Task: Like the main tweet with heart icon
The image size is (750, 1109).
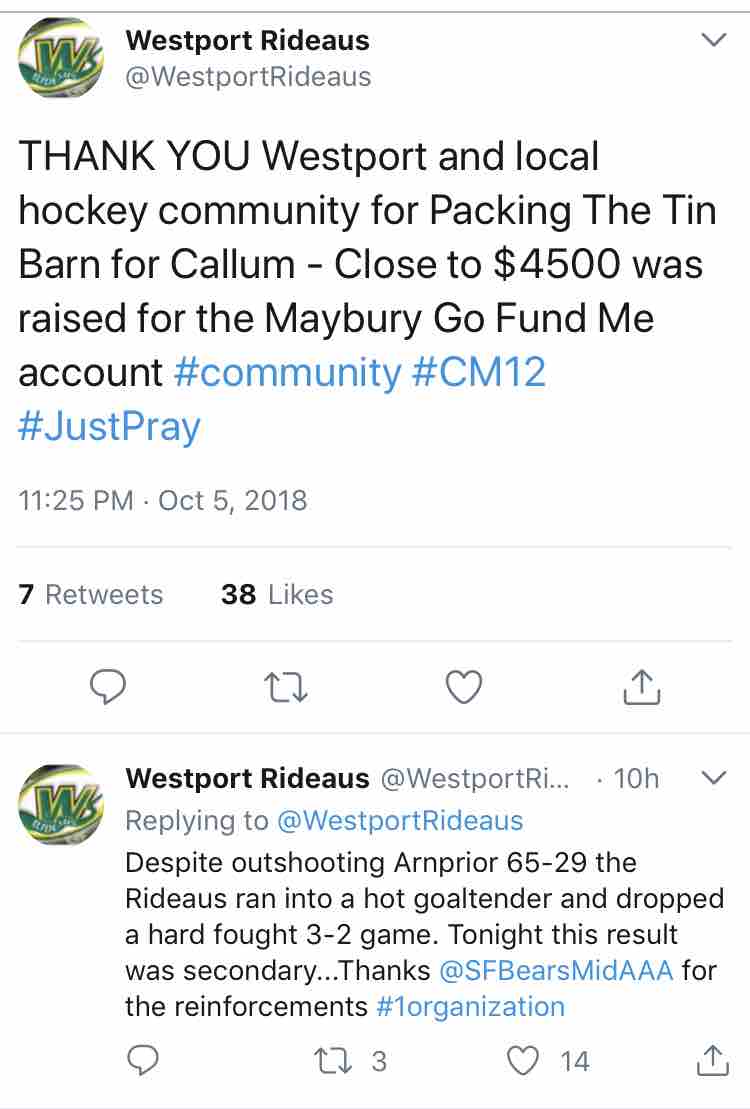Action: tap(464, 686)
